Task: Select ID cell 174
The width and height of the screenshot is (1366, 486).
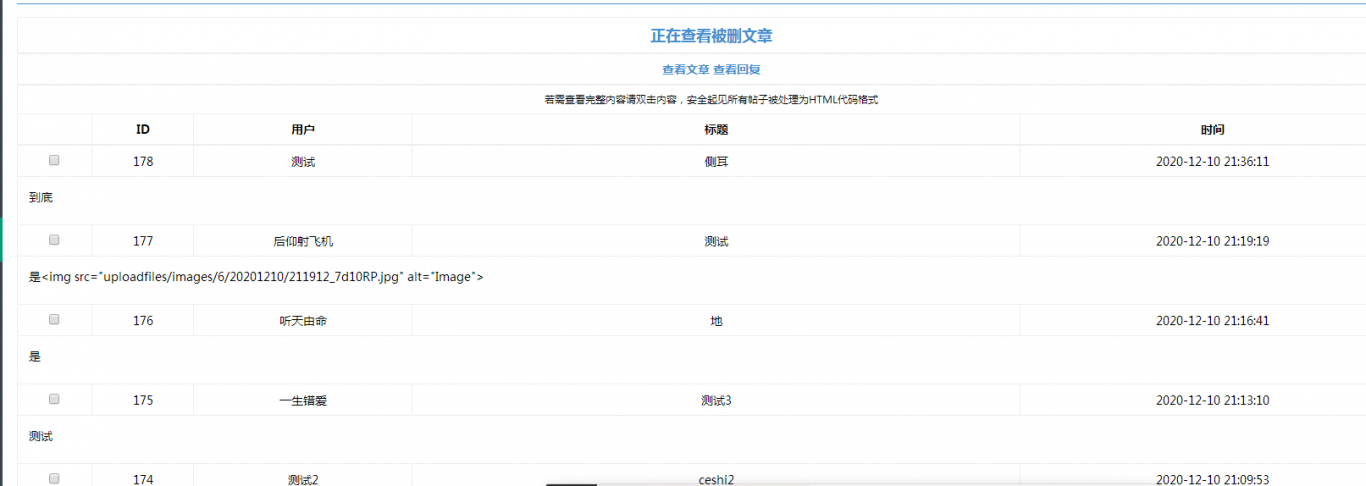Action: [x=143, y=480]
